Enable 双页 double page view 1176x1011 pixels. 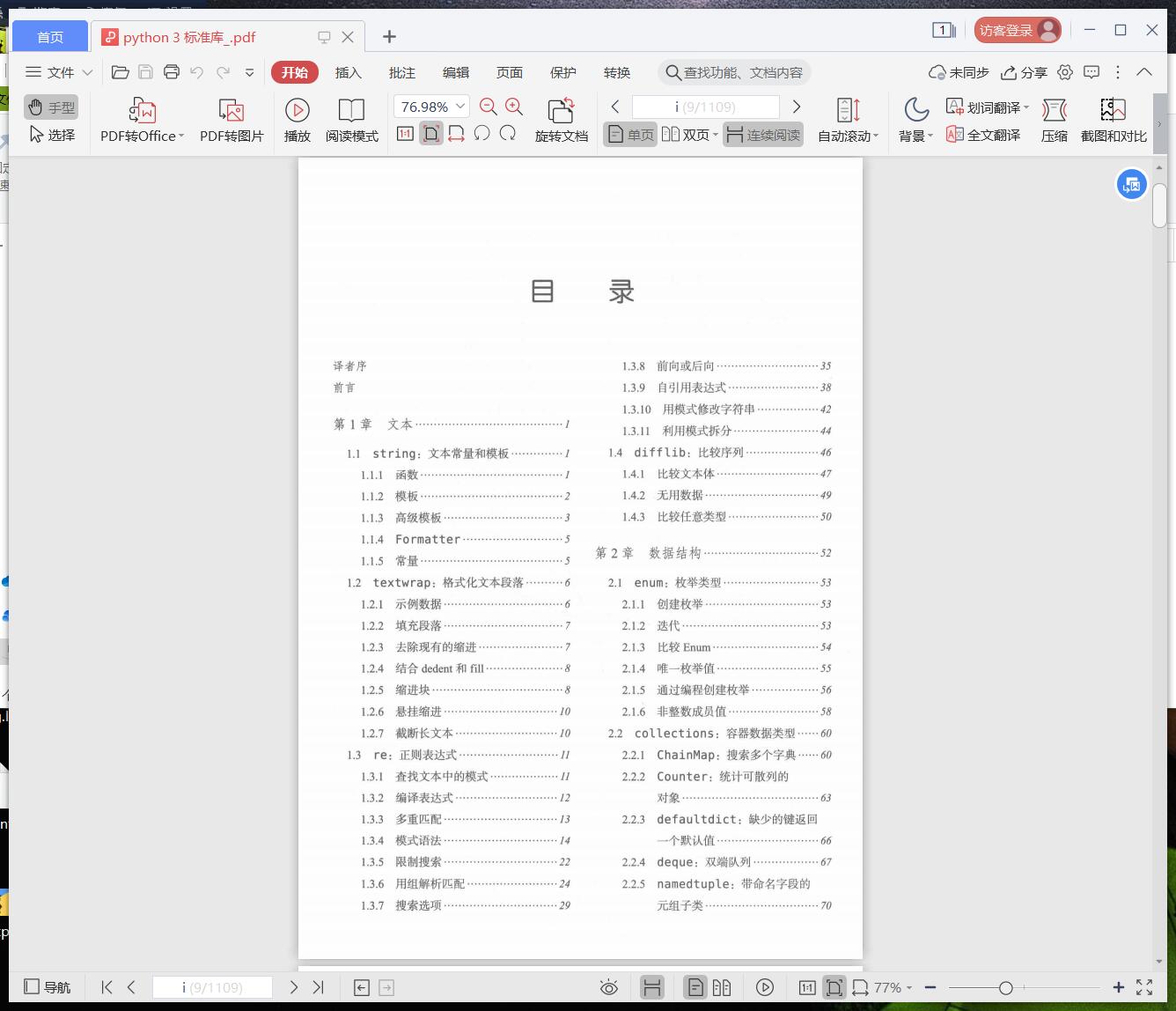tap(685, 135)
